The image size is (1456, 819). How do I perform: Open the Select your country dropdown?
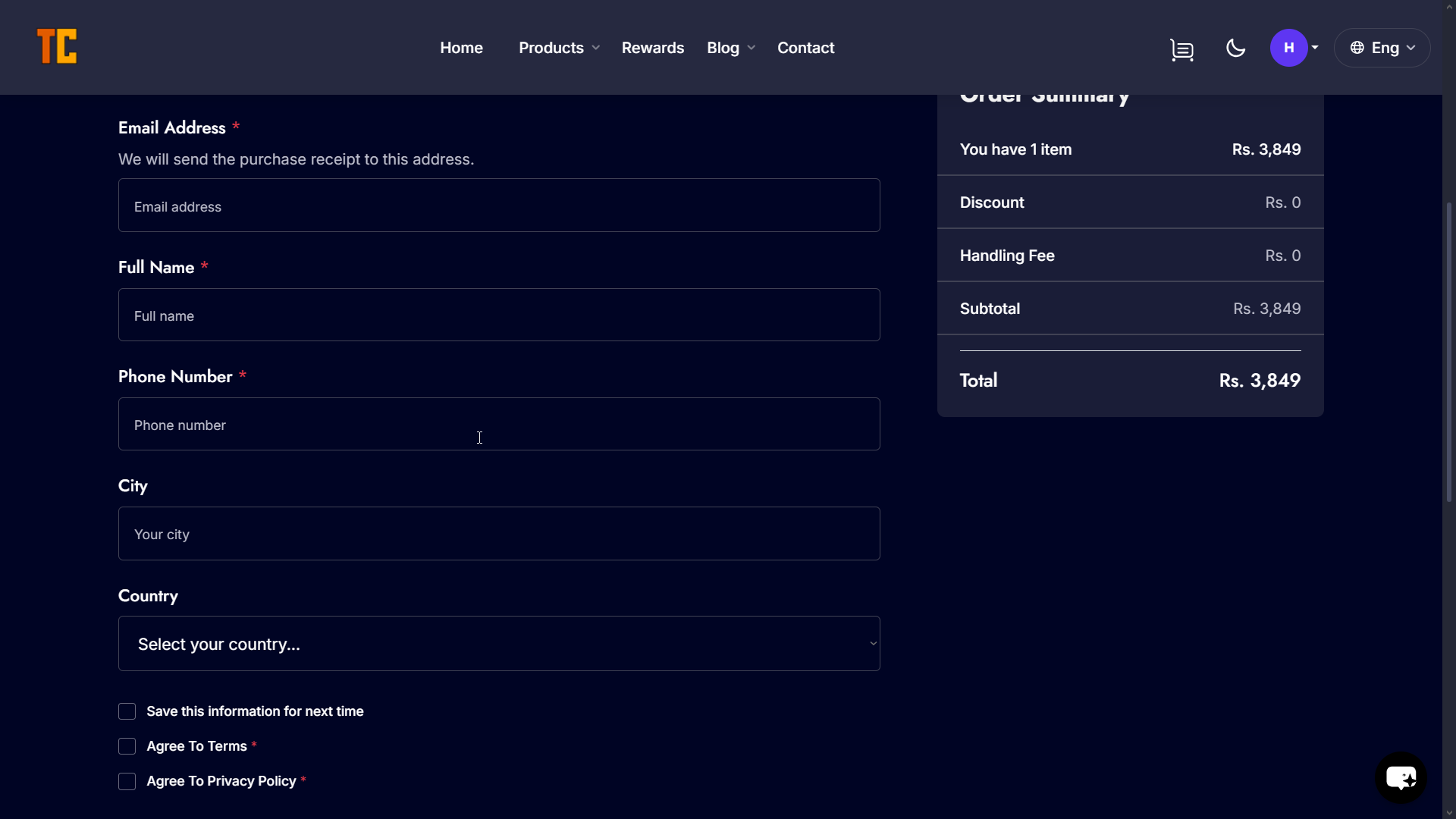(499, 644)
